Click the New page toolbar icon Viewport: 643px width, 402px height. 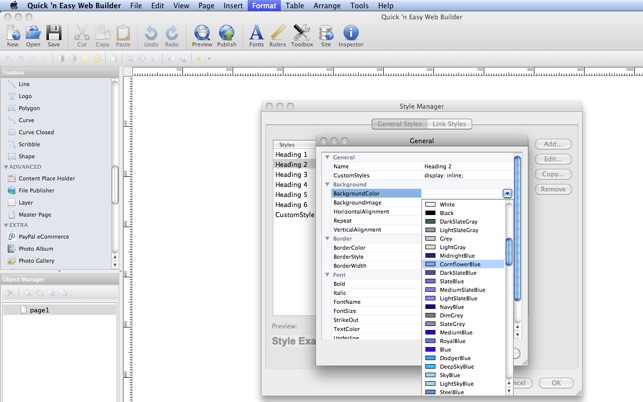click(12, 35)
